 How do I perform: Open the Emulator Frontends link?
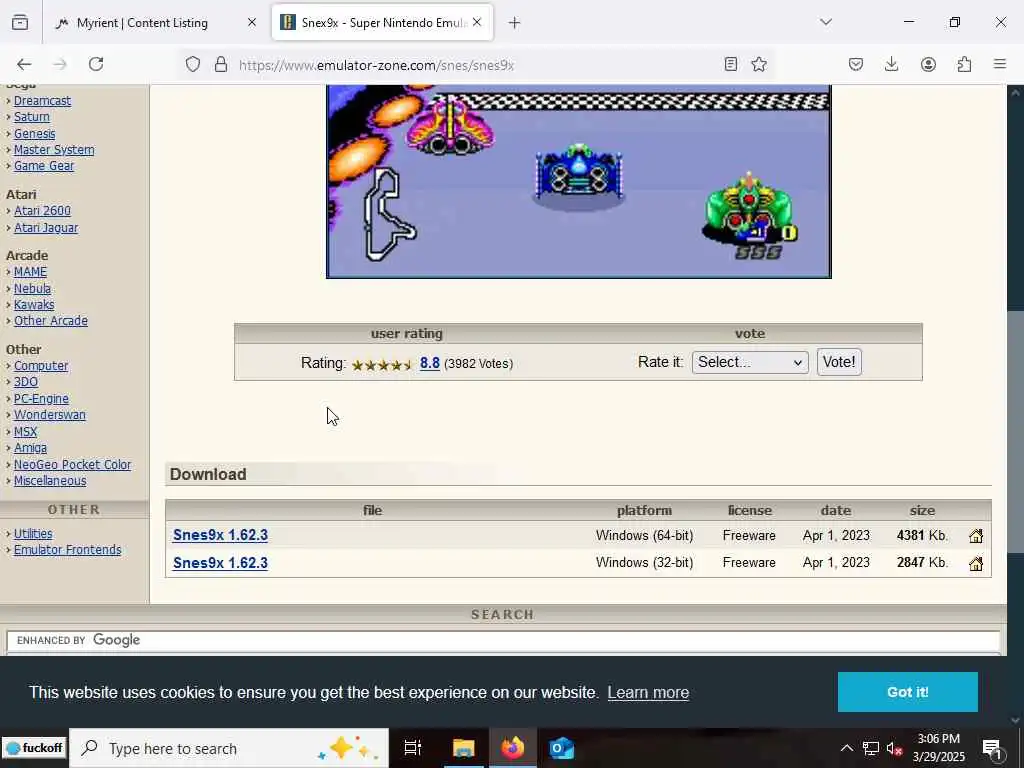(x=67, y=550)
